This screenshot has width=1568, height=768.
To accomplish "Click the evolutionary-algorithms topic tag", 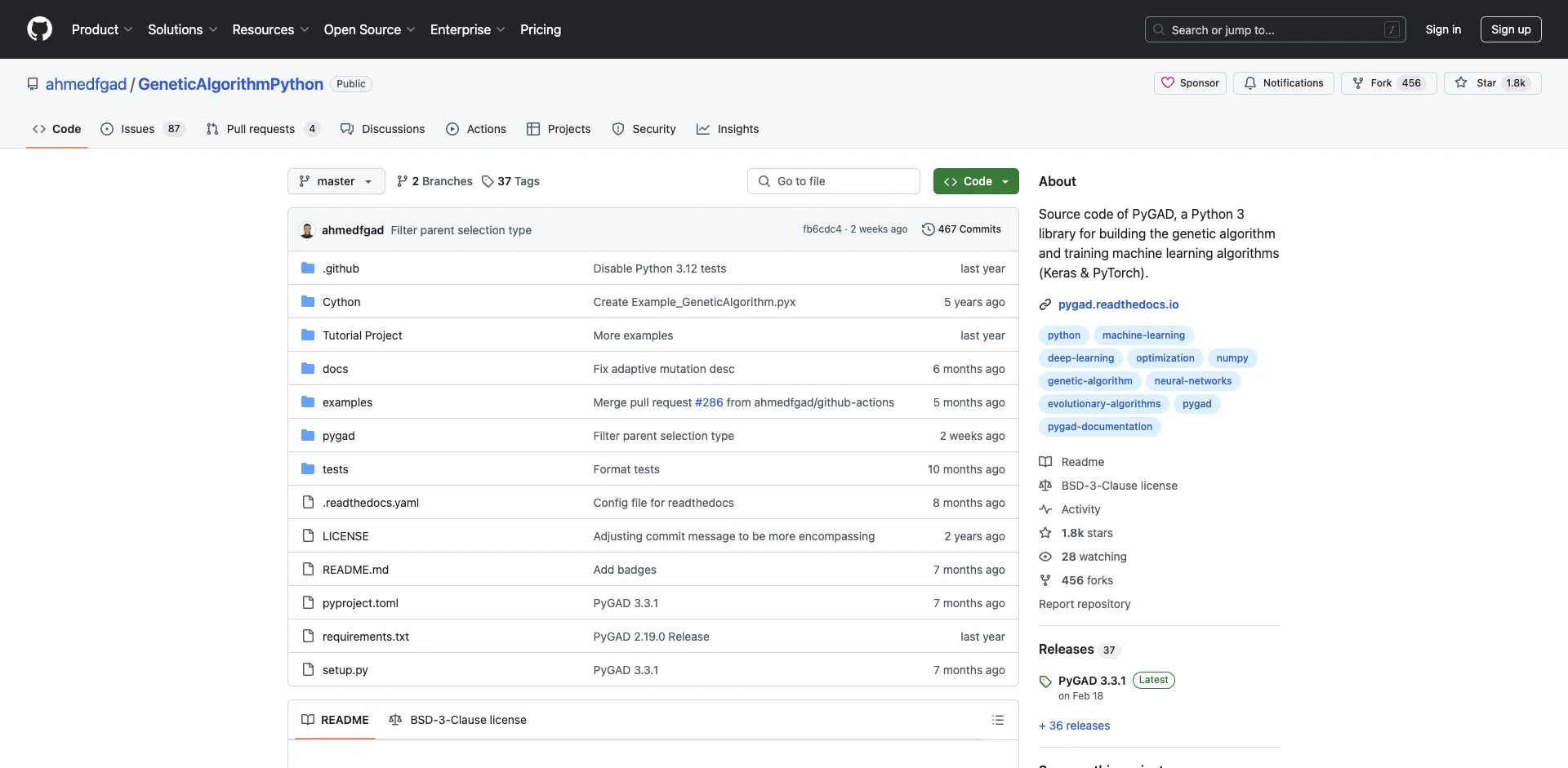I will [1104, 404].
